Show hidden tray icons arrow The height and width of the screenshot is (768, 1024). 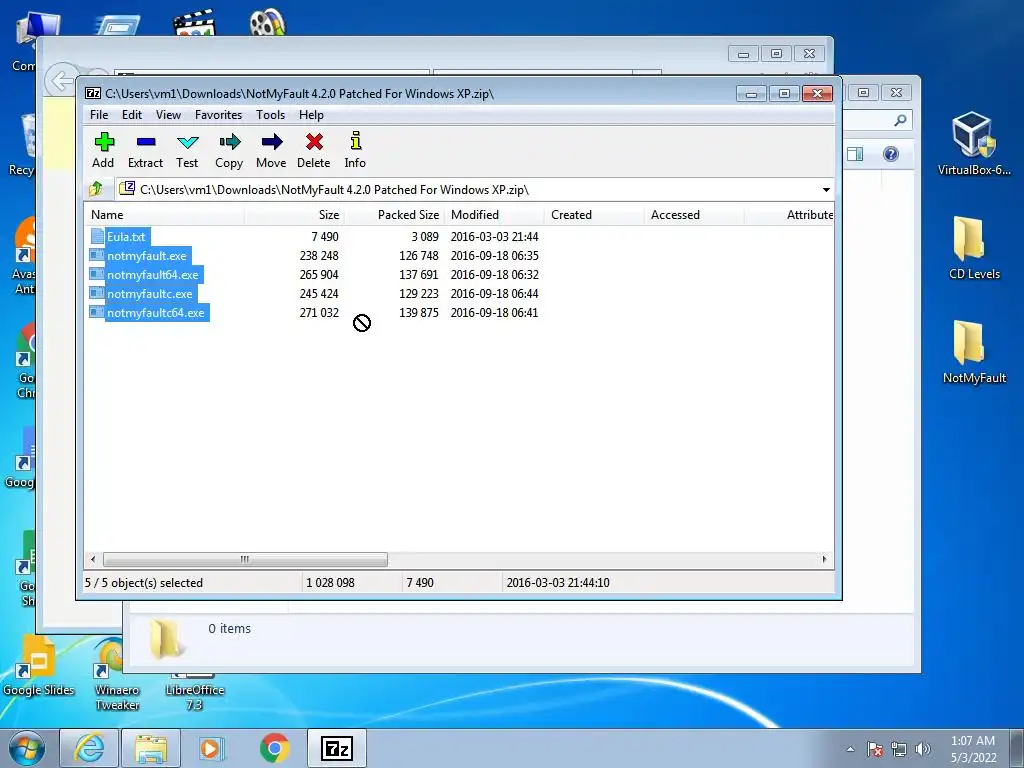click(850, 749)
